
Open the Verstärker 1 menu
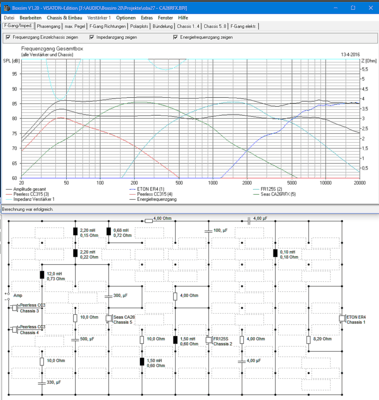[99, 18]
